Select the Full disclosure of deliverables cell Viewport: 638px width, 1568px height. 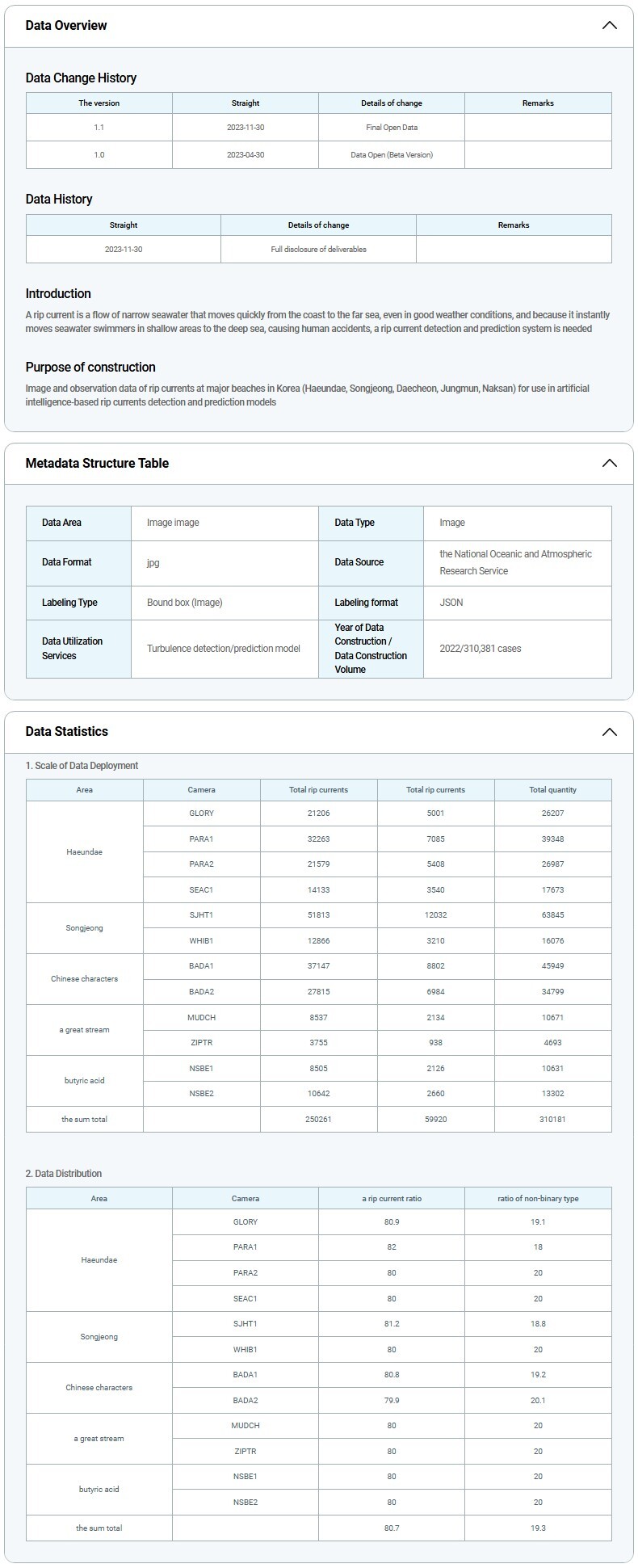[318, 249]
